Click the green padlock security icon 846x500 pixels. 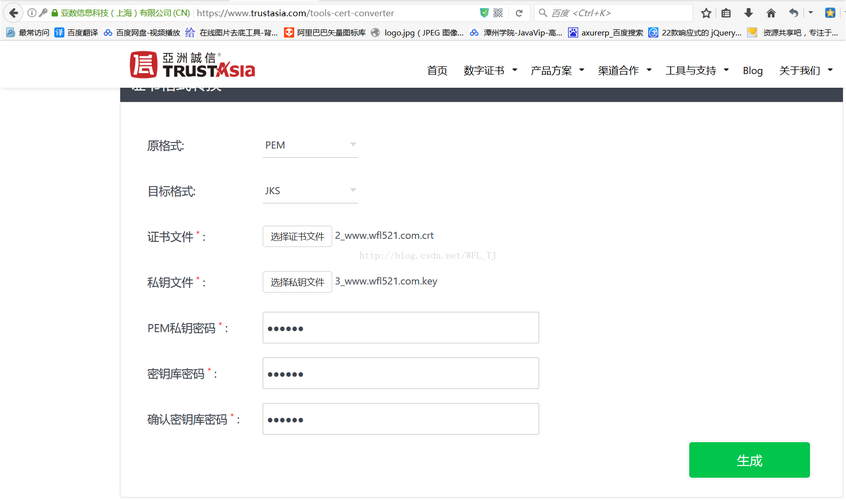click(54, 12)
